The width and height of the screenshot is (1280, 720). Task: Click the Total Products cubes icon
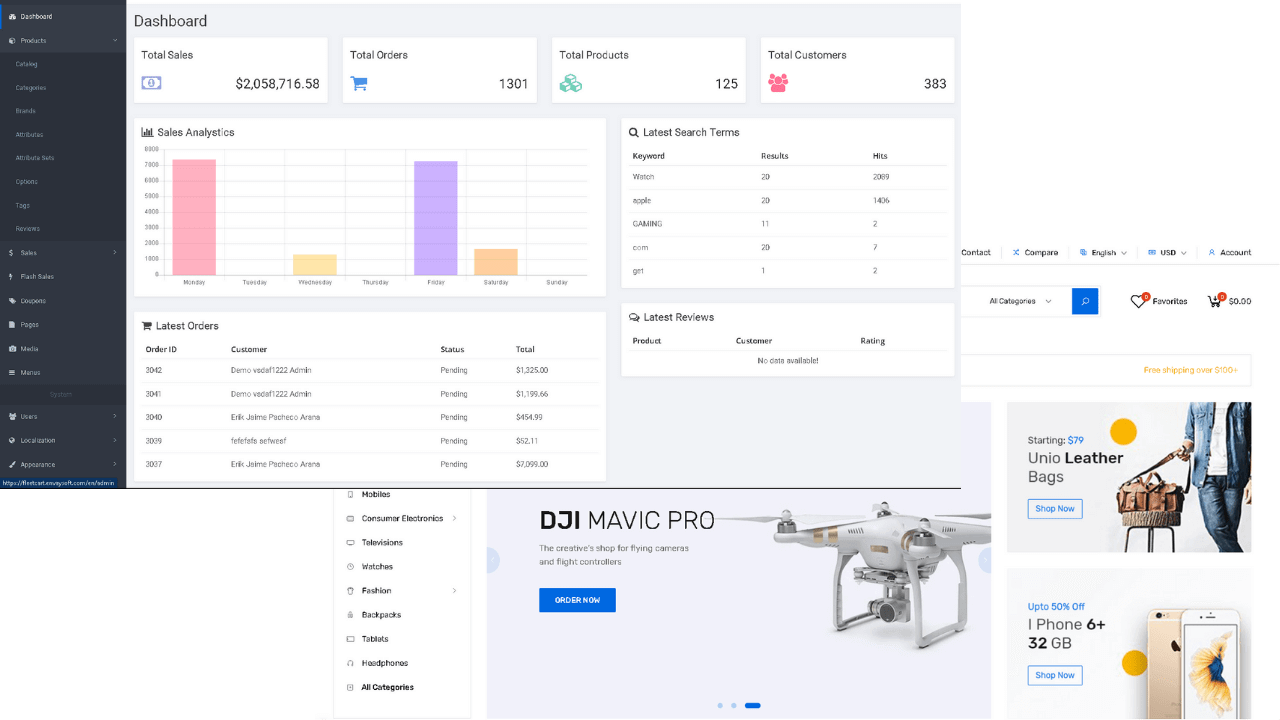(x=570, y=84)
